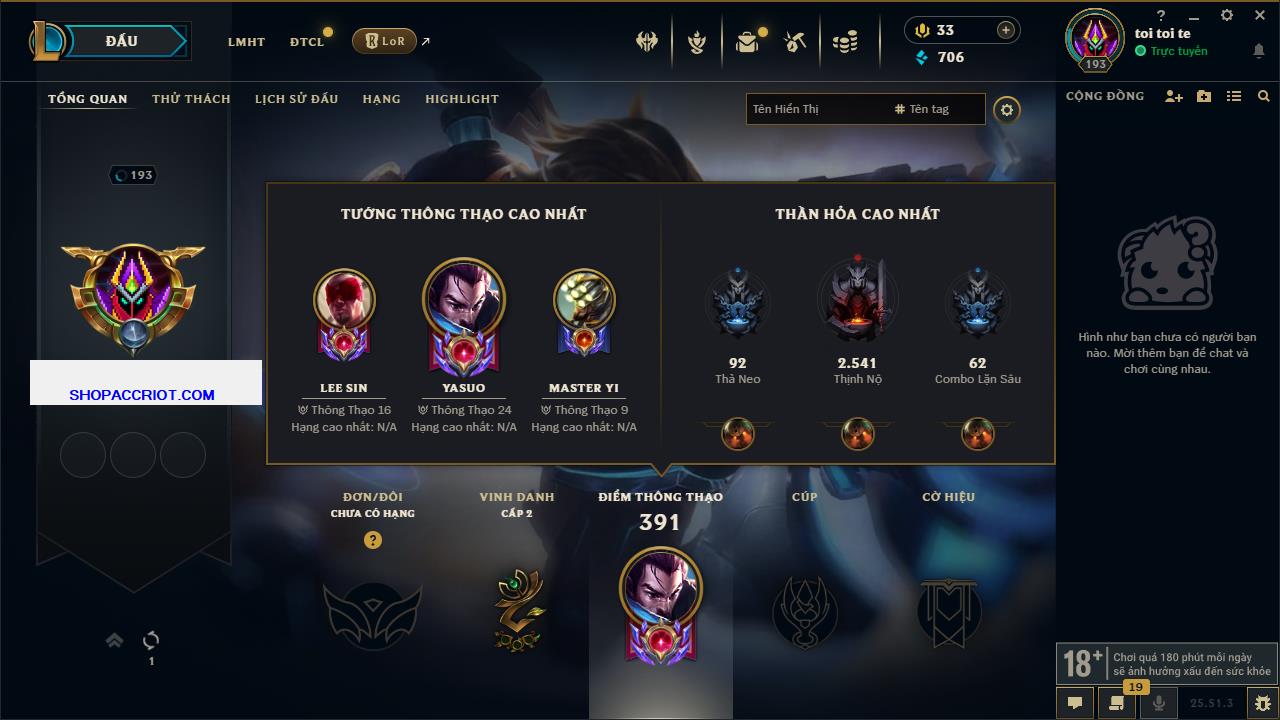Open the backpack items icon

point(747,42)
